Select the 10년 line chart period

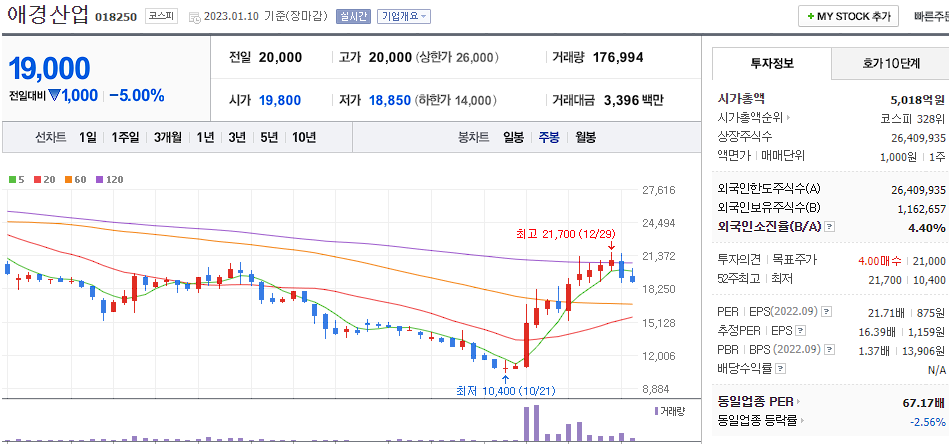click(304, 137)
